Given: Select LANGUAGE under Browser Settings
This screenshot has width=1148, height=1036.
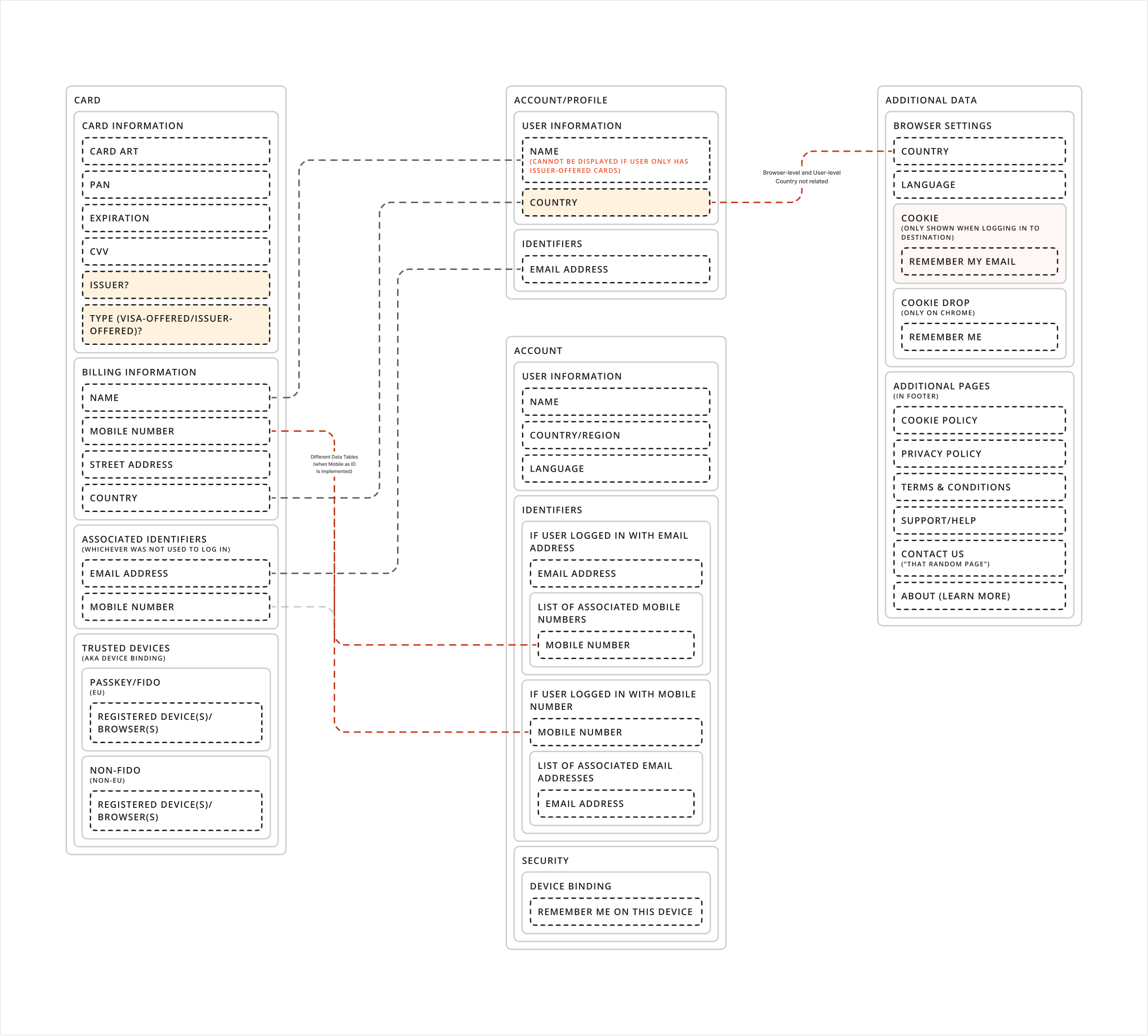Looking at the screenshot, I should pos(979,185).
